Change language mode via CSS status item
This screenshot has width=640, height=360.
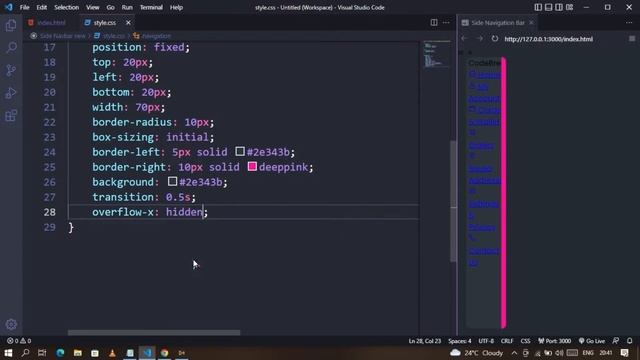pyautogui.click(x=525, y=341)
